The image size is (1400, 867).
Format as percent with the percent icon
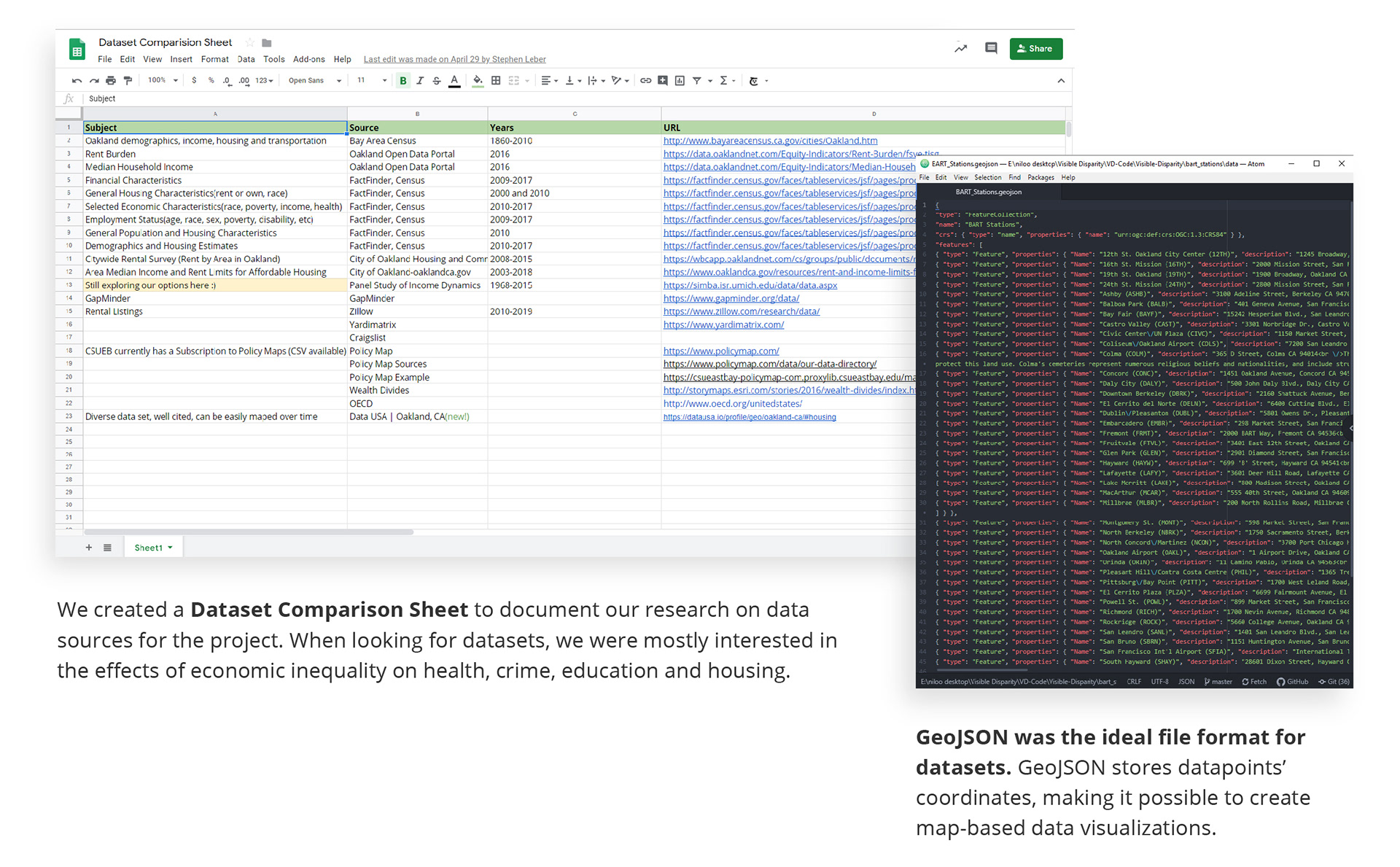click(x=211, y=81)
